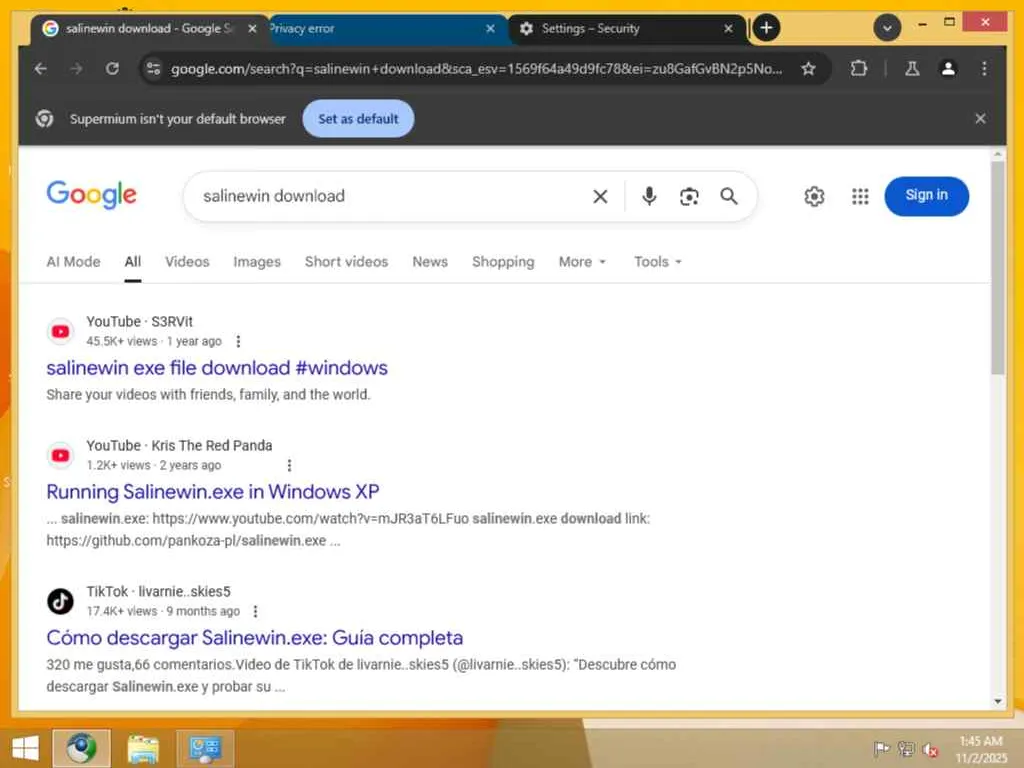Viewport: 1024px width, 768px height.
Task: Switch to AI Mode
Action: point(73,262)
